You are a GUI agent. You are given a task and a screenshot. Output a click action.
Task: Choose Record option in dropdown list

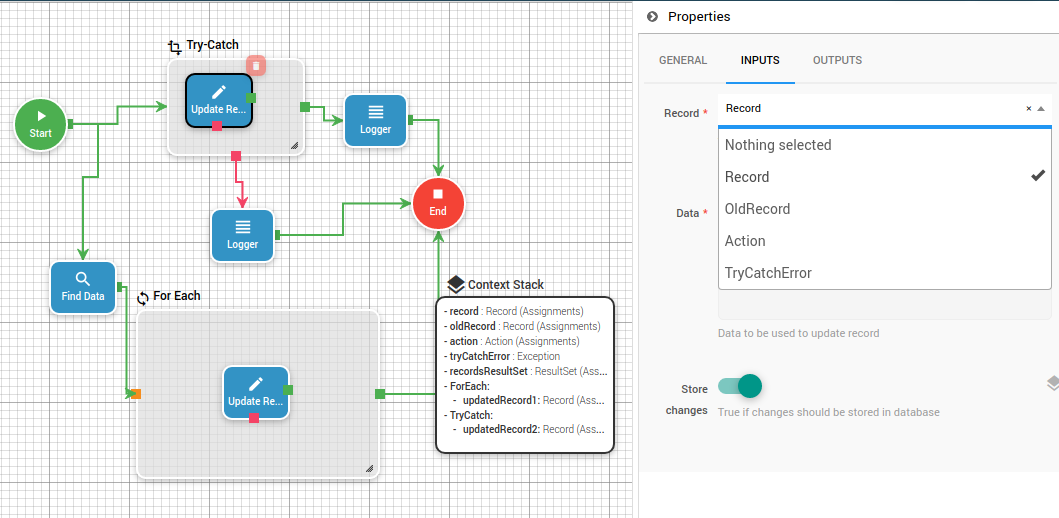(885, 177)
